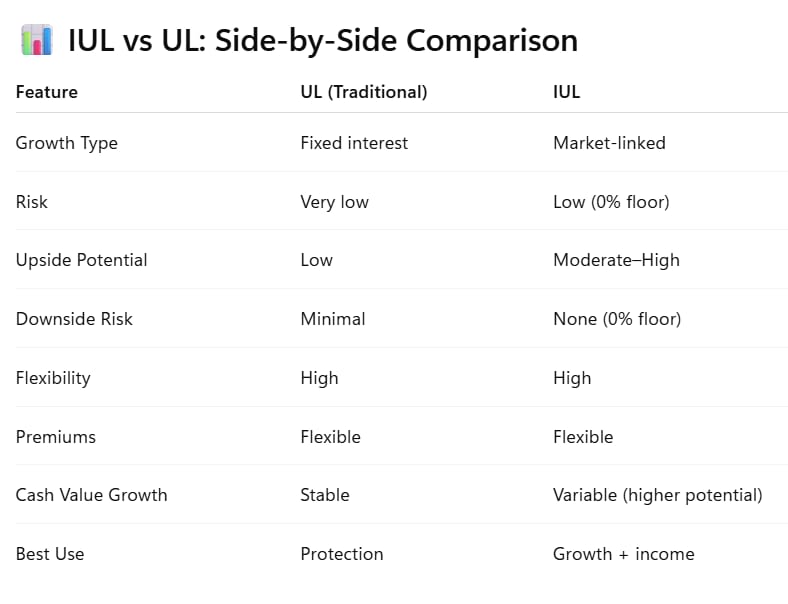Click the Fixed interest cell

point(354,143)
